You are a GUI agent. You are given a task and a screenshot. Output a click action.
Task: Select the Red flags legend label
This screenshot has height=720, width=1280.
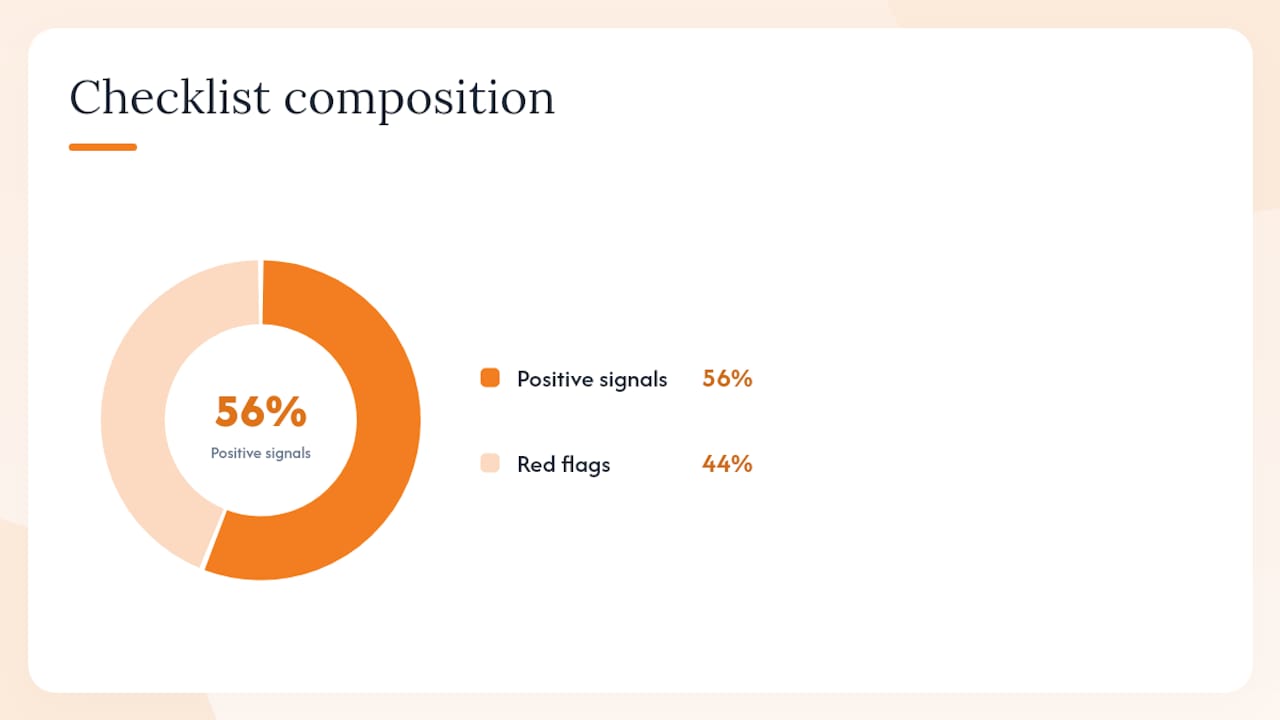point(563,464)
